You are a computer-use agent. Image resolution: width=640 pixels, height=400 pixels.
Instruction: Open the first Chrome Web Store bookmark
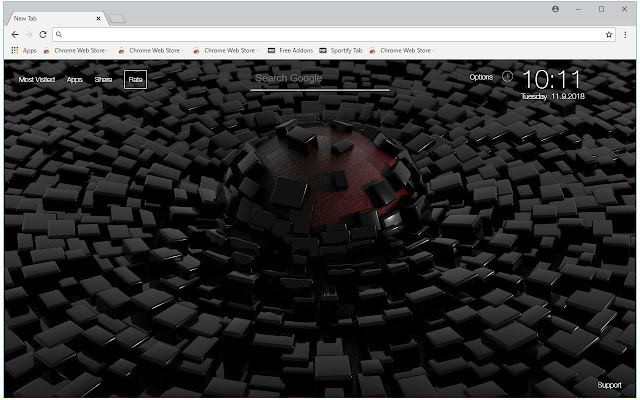tap(76, 50)
